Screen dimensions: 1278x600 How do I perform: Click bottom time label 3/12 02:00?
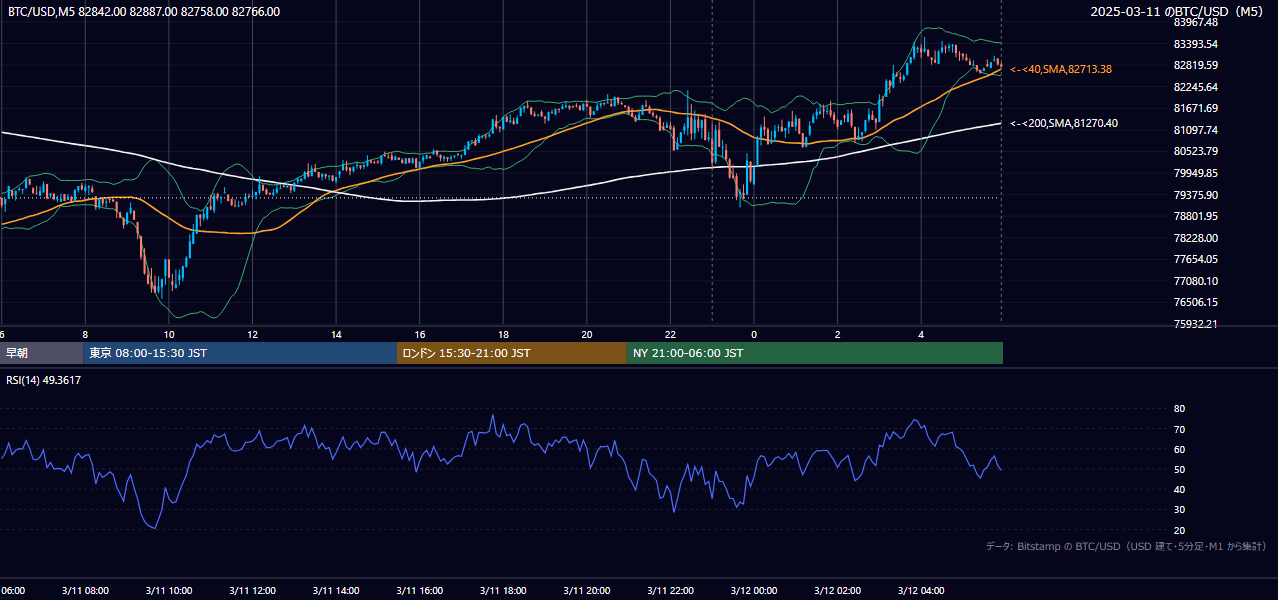point(838,591)
